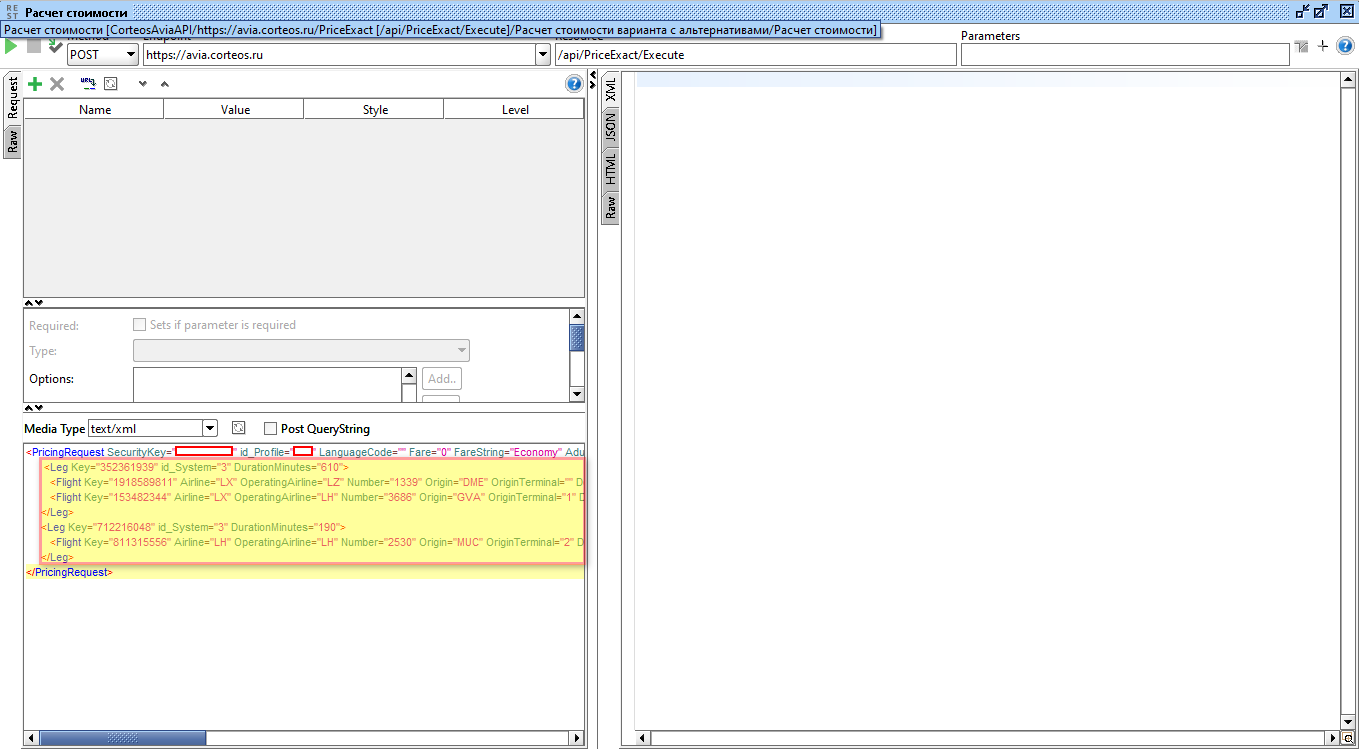
Task: Check the 'Sets if parameter is required' box
Action: pyautogui.click(x=140, y=325)
